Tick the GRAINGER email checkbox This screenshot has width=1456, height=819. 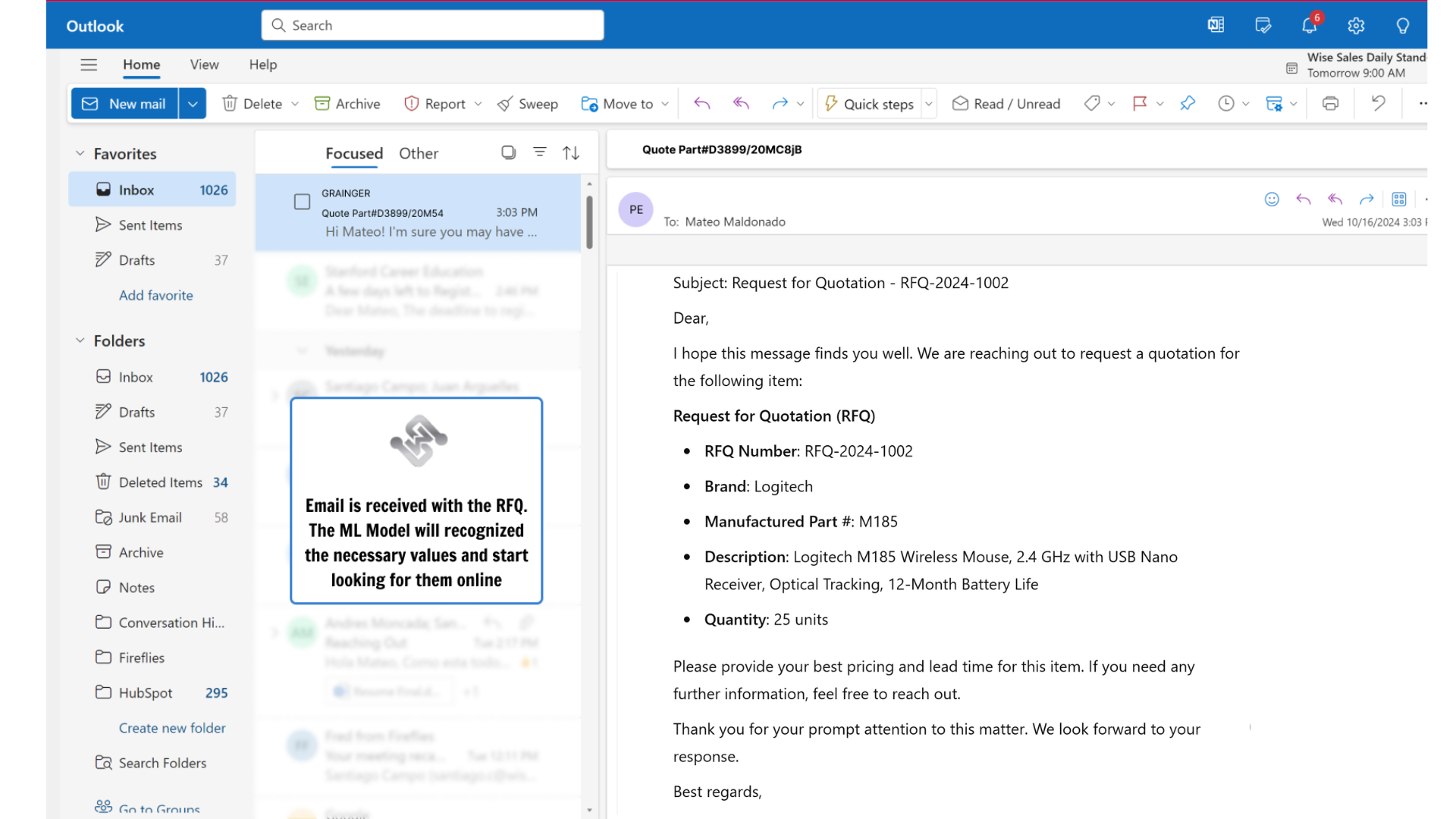click(302, 202)
